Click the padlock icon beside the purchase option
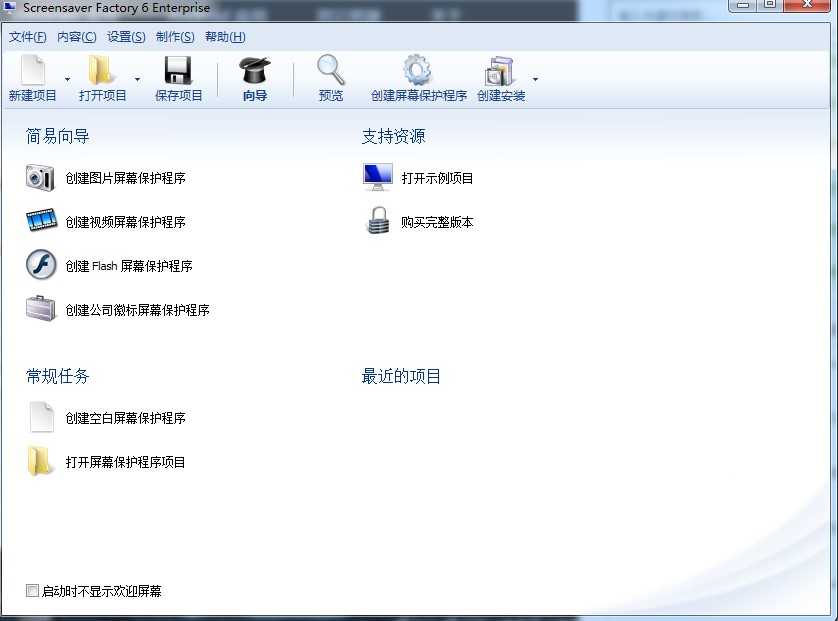 click(376, 221)
